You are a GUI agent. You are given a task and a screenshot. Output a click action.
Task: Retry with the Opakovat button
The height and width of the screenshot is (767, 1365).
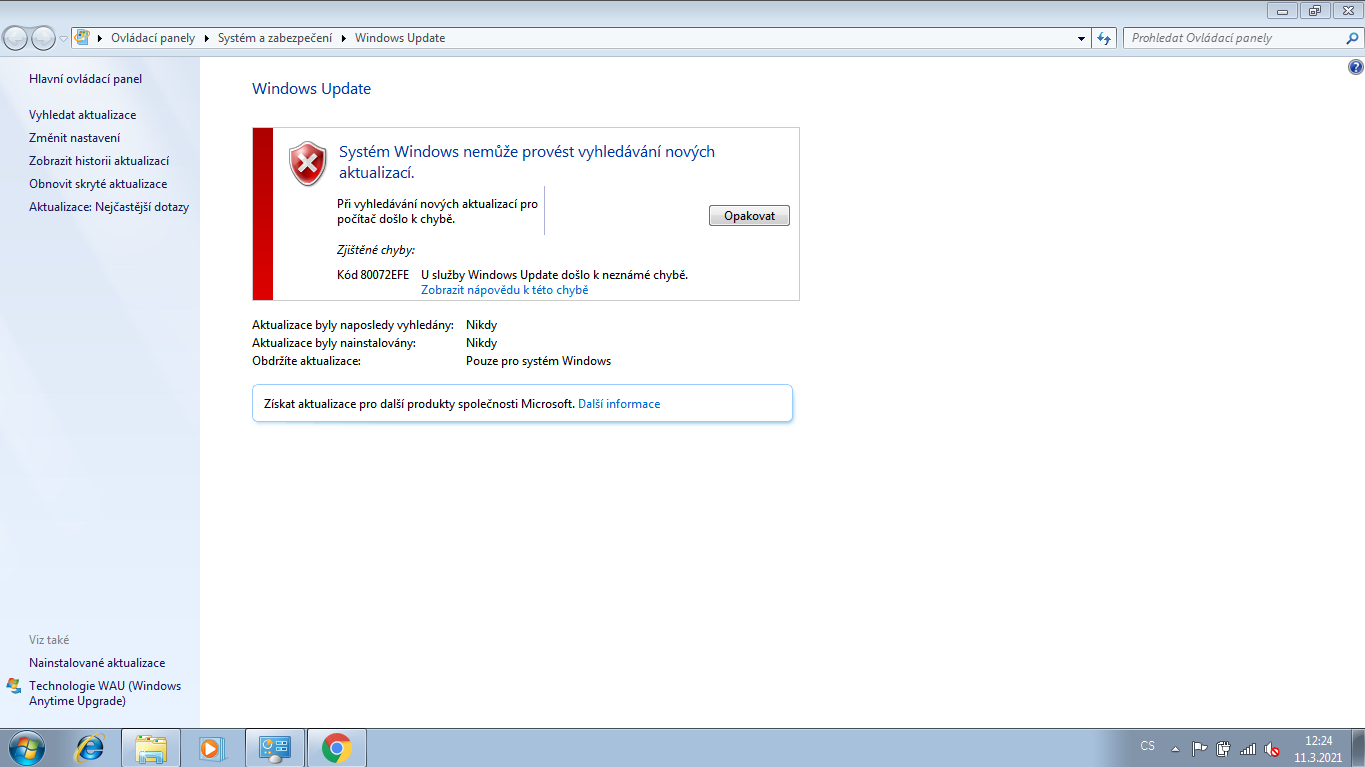[x=749, y=216]
